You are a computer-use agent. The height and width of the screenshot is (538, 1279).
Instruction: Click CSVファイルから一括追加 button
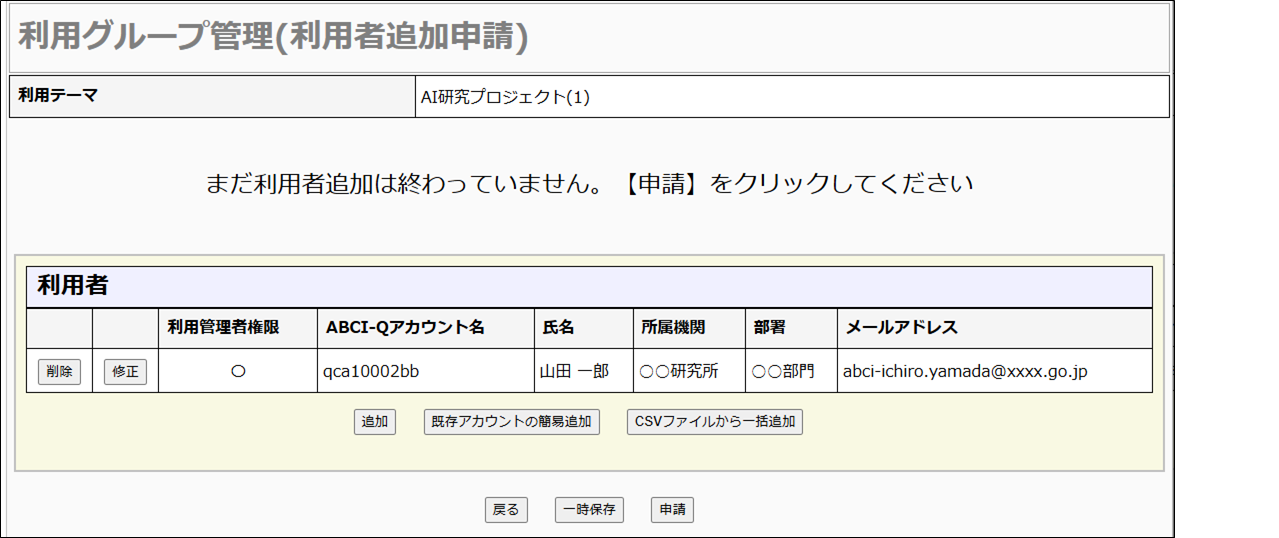tap(715, 422)
